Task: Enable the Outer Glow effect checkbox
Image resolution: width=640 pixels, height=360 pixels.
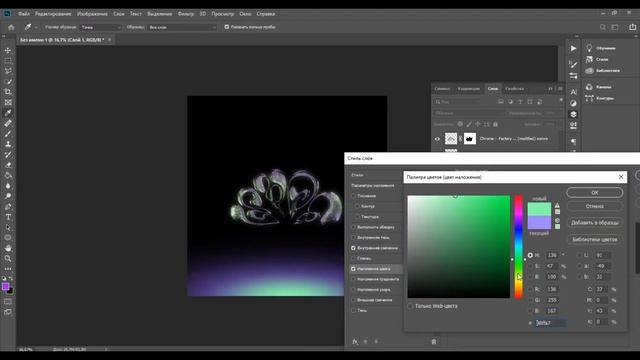Action: tap(353, 300)
